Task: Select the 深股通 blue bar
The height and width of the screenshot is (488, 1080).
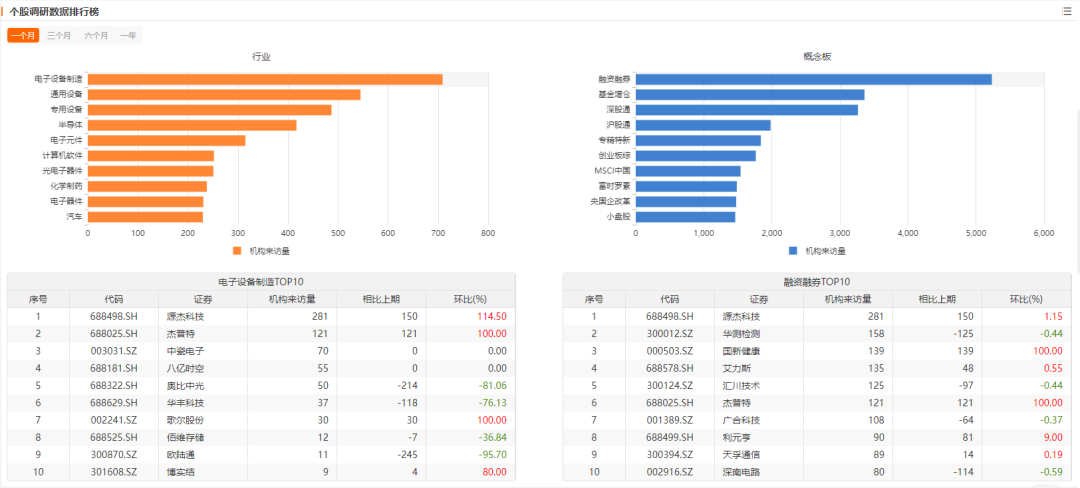Action: (x=747, y=109)
